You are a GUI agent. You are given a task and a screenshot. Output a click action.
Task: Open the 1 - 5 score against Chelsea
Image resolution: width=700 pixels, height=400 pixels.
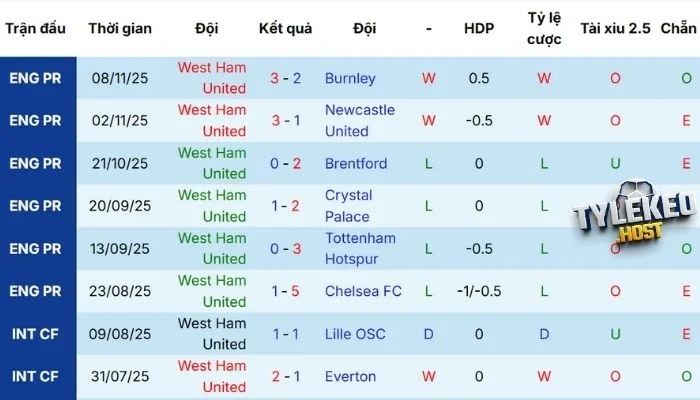point(284,291)
